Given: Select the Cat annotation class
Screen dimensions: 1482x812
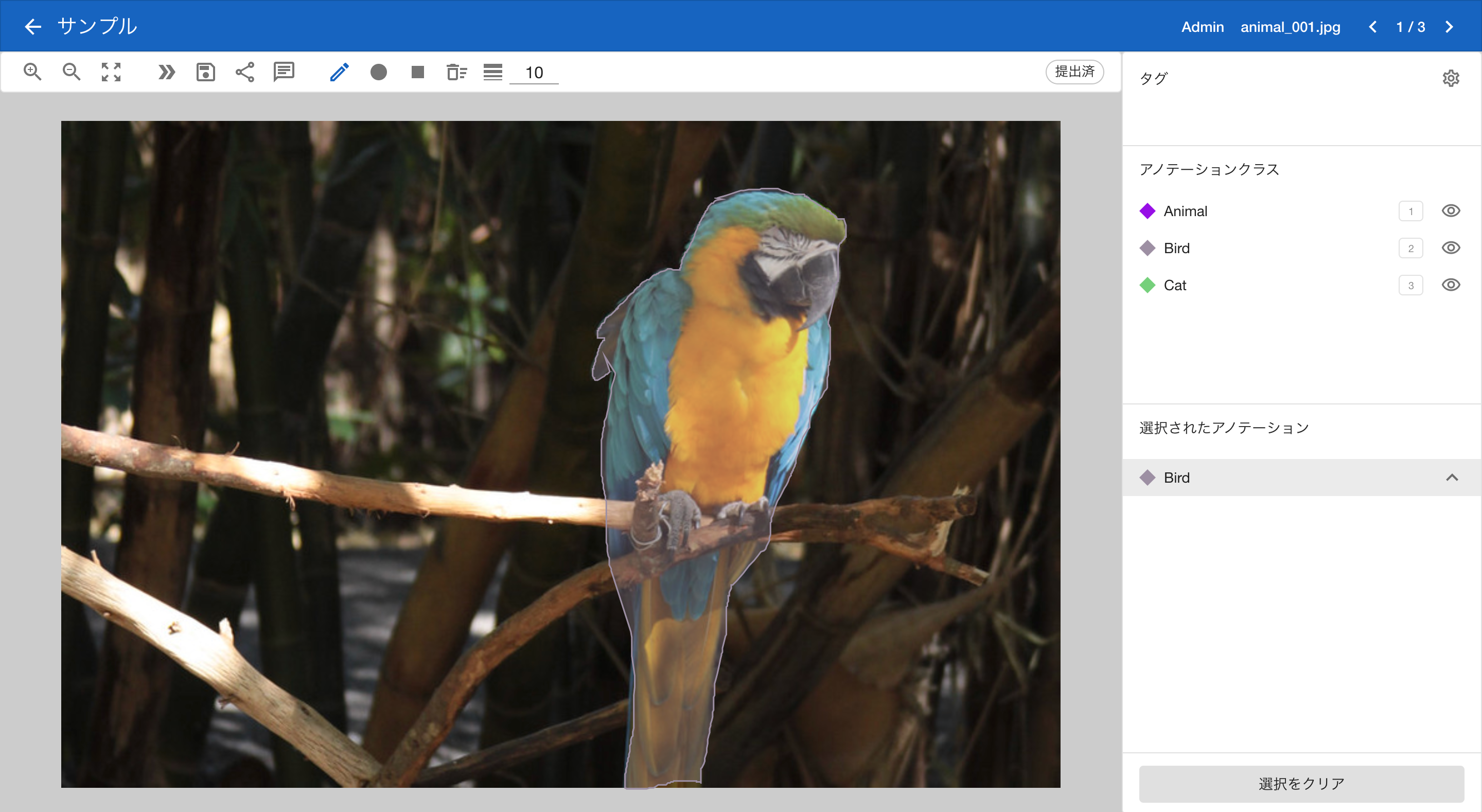Looking at the screenshot, I should 1174,286.
